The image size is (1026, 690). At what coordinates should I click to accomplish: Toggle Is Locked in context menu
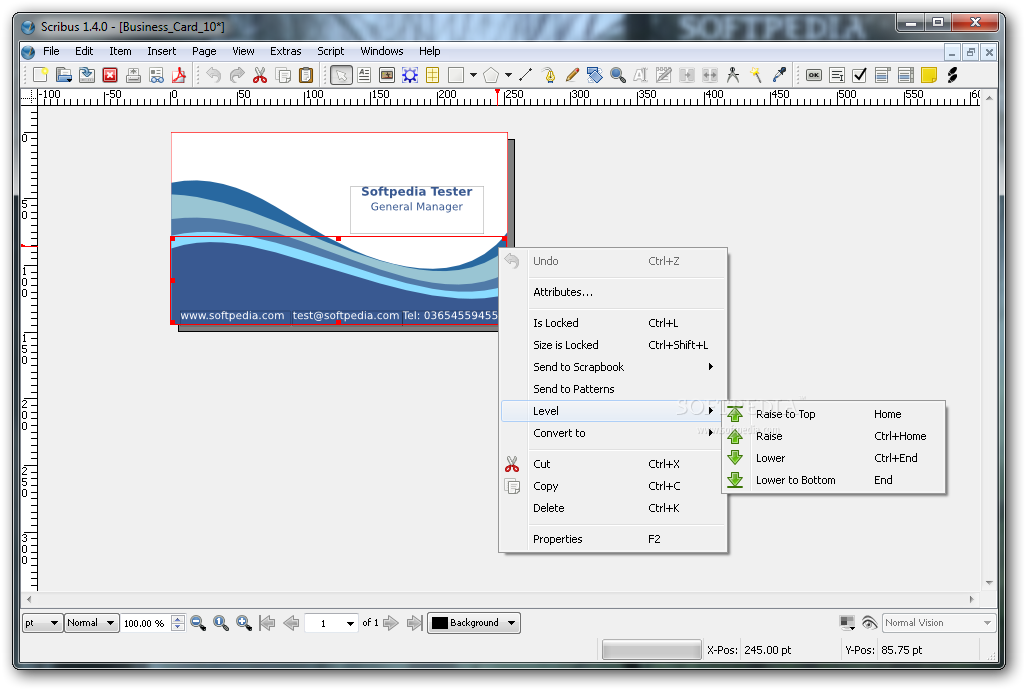coord(613,323)
